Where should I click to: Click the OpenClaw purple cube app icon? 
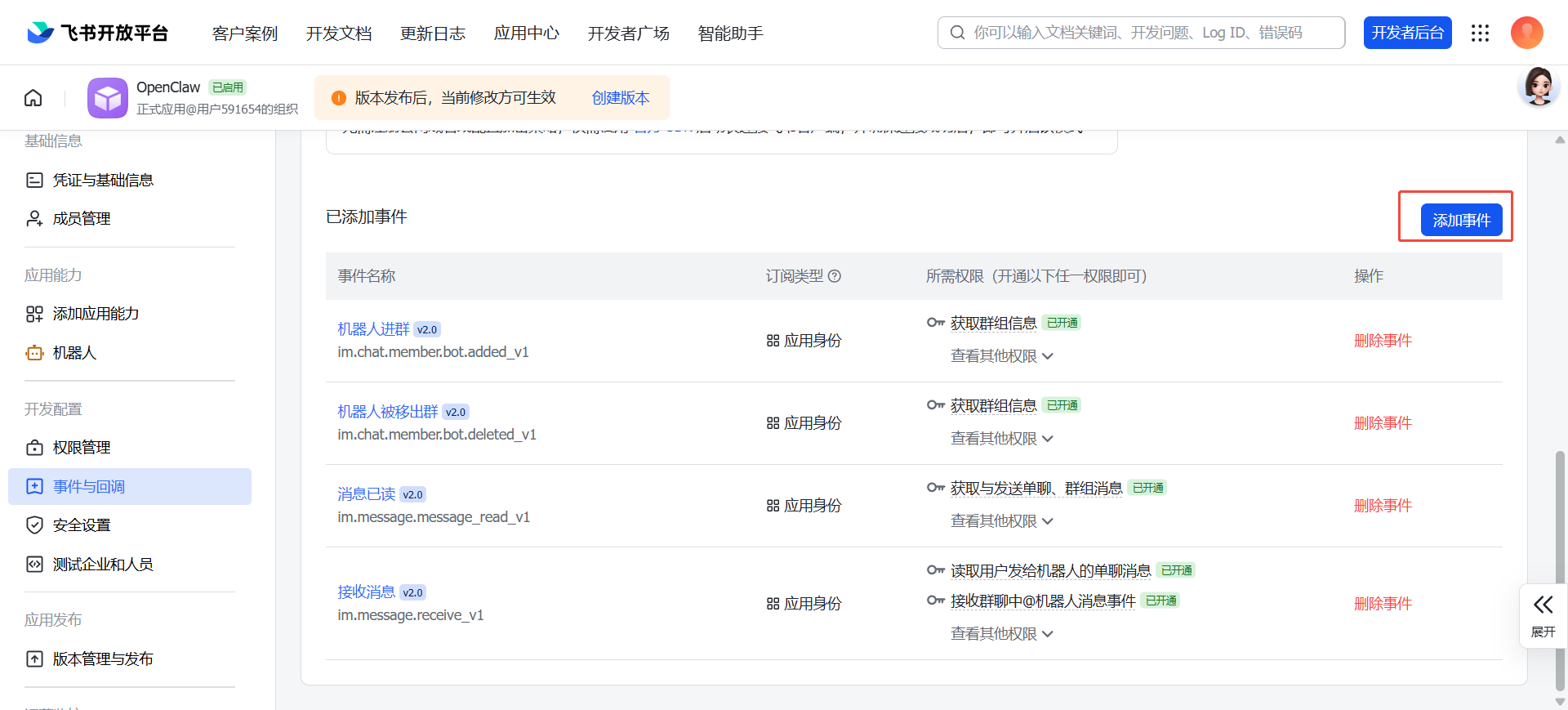coord(107,98)
